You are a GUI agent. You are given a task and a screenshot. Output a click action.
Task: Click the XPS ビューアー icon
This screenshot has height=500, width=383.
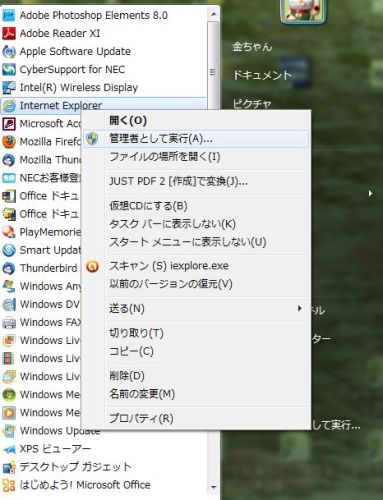click(9, 449)
